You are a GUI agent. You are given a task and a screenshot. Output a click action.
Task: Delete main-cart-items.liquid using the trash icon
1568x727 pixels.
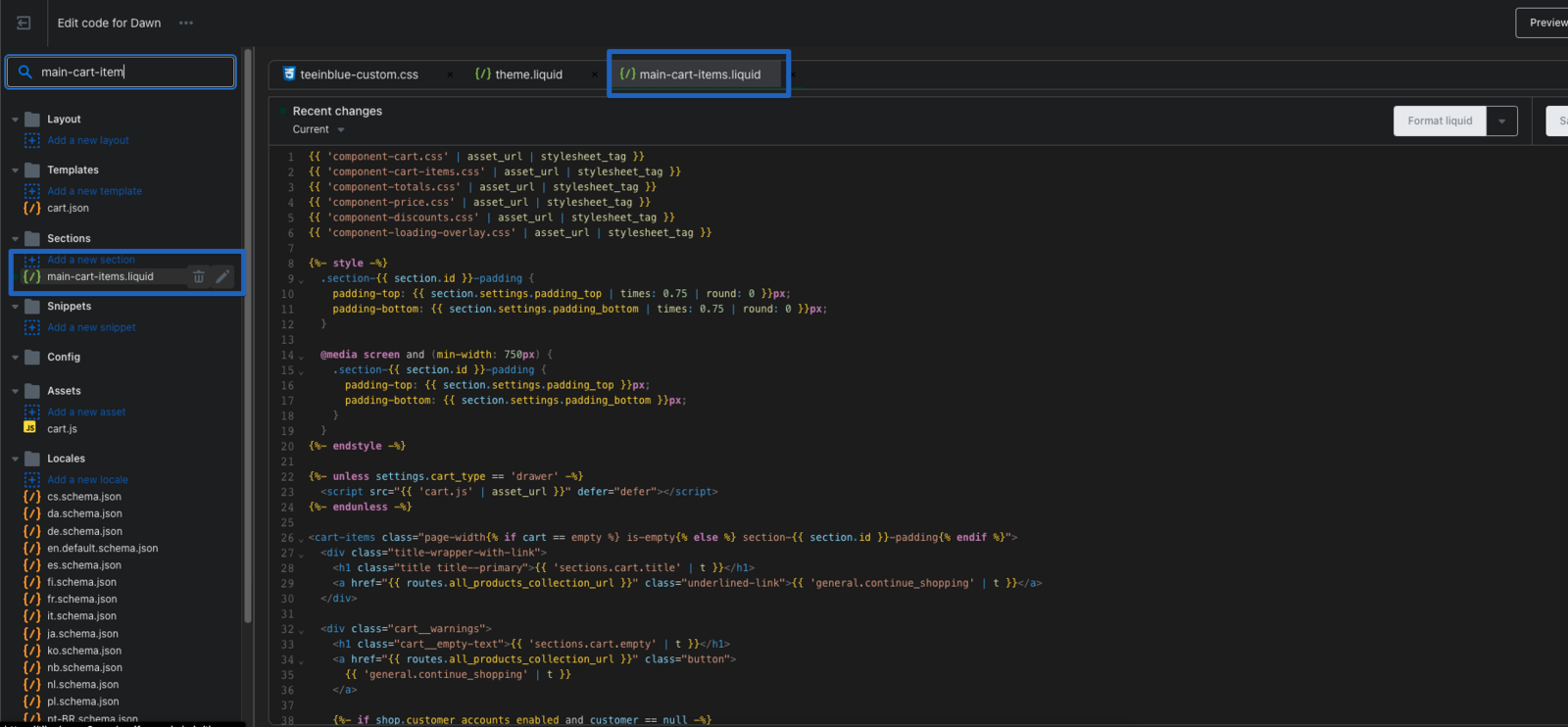tap(199, 276)
